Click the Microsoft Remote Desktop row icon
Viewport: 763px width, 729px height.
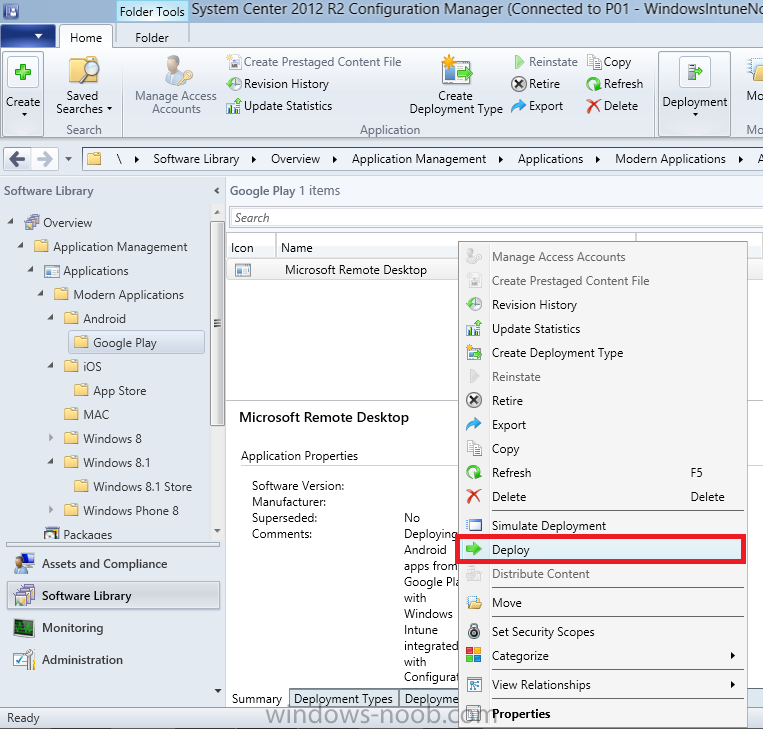pyautogui.click(x=243, y=270)
